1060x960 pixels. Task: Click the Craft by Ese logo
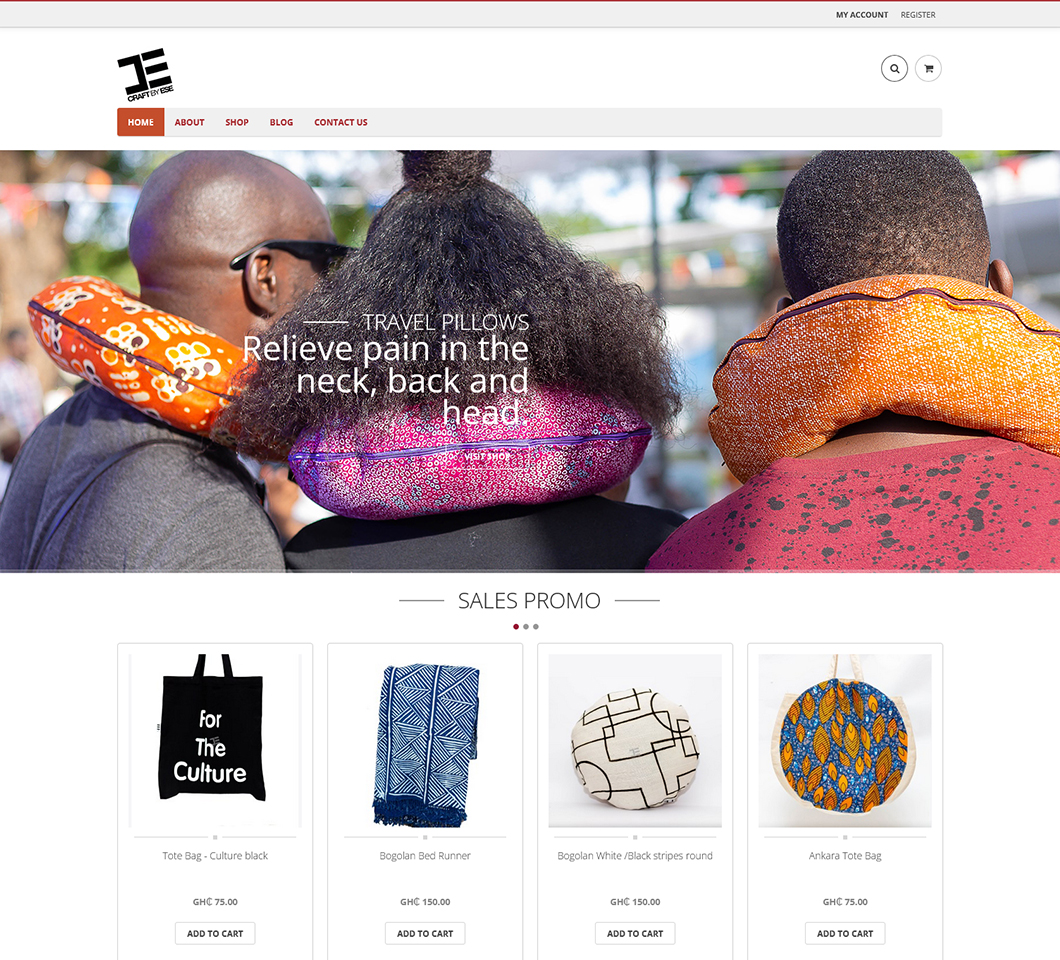145,74
